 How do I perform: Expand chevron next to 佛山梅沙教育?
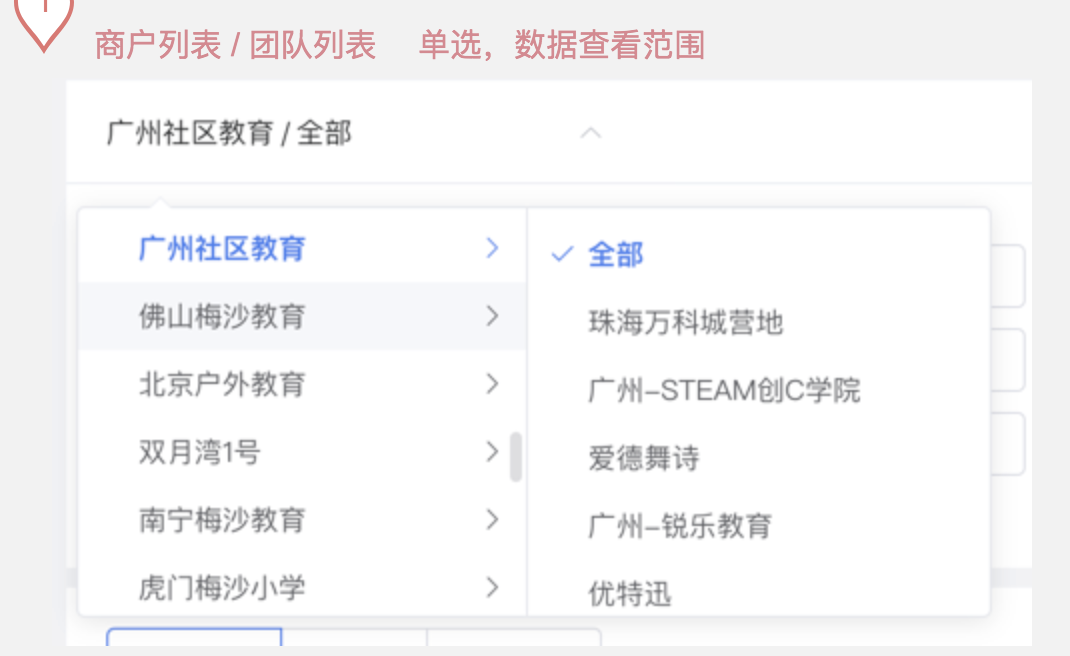pyautogui.click(x=491, y=317)
